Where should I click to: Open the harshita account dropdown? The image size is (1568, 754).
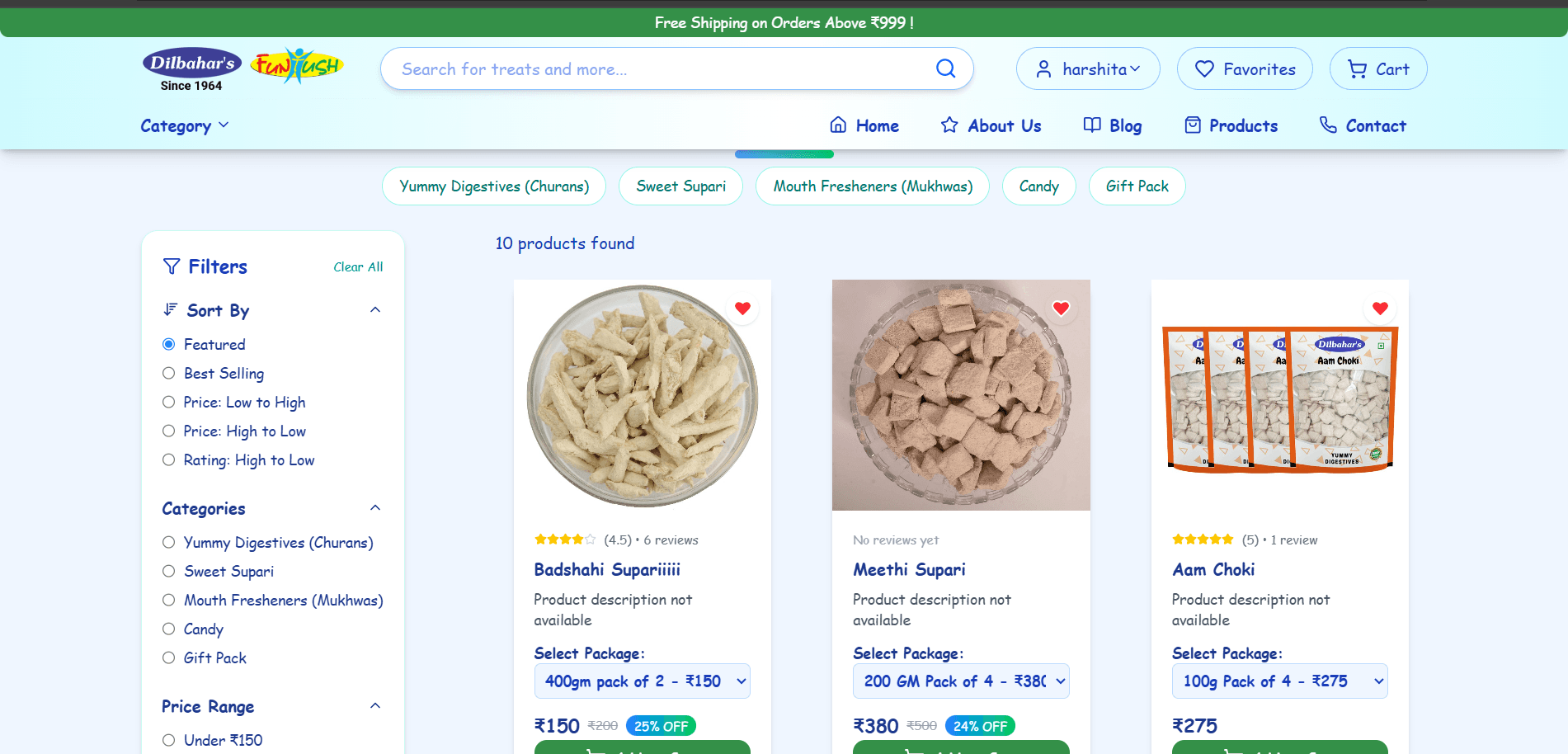point(1088,68)
